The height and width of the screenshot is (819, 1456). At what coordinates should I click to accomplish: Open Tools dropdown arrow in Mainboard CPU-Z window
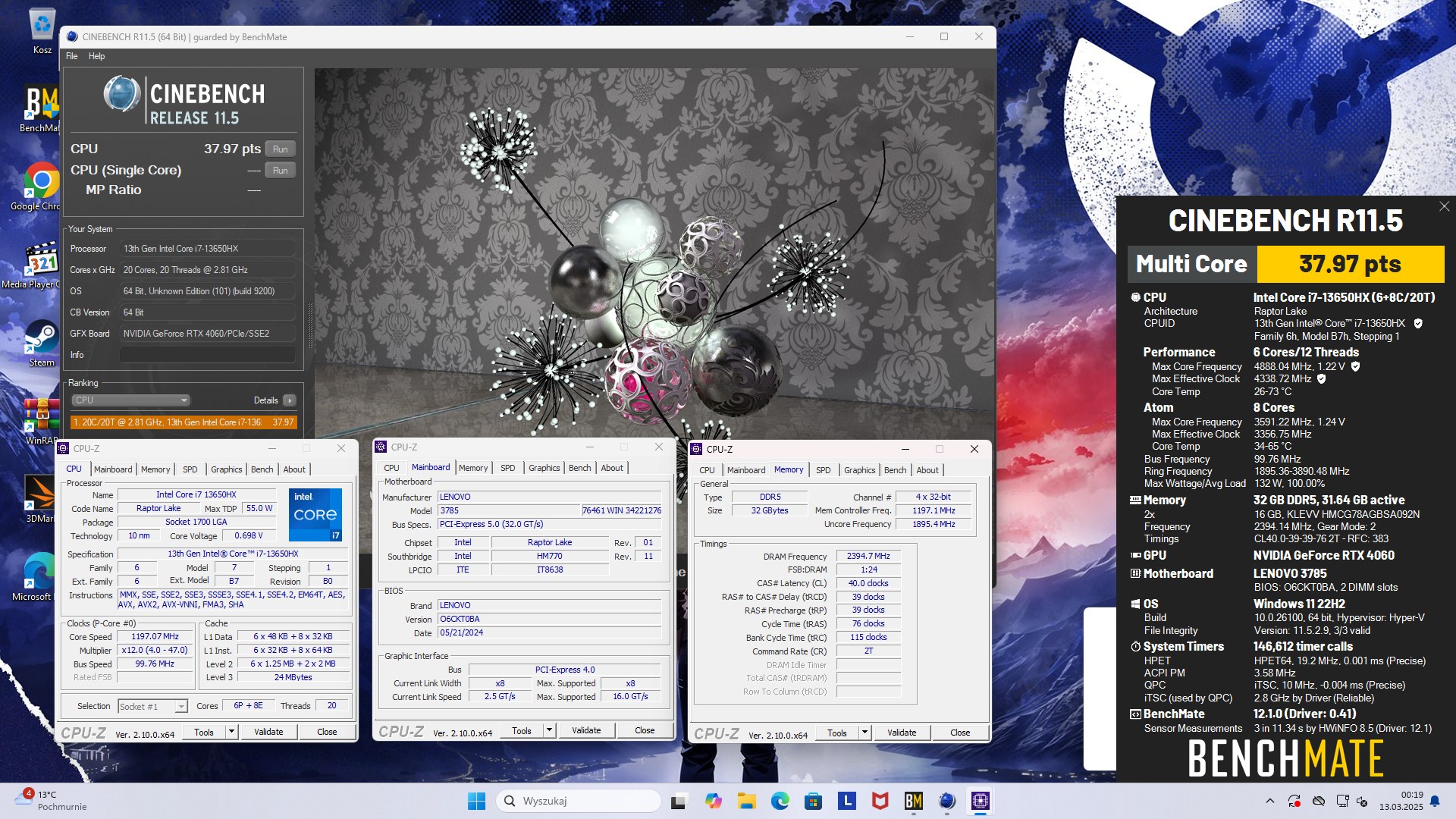548,730
